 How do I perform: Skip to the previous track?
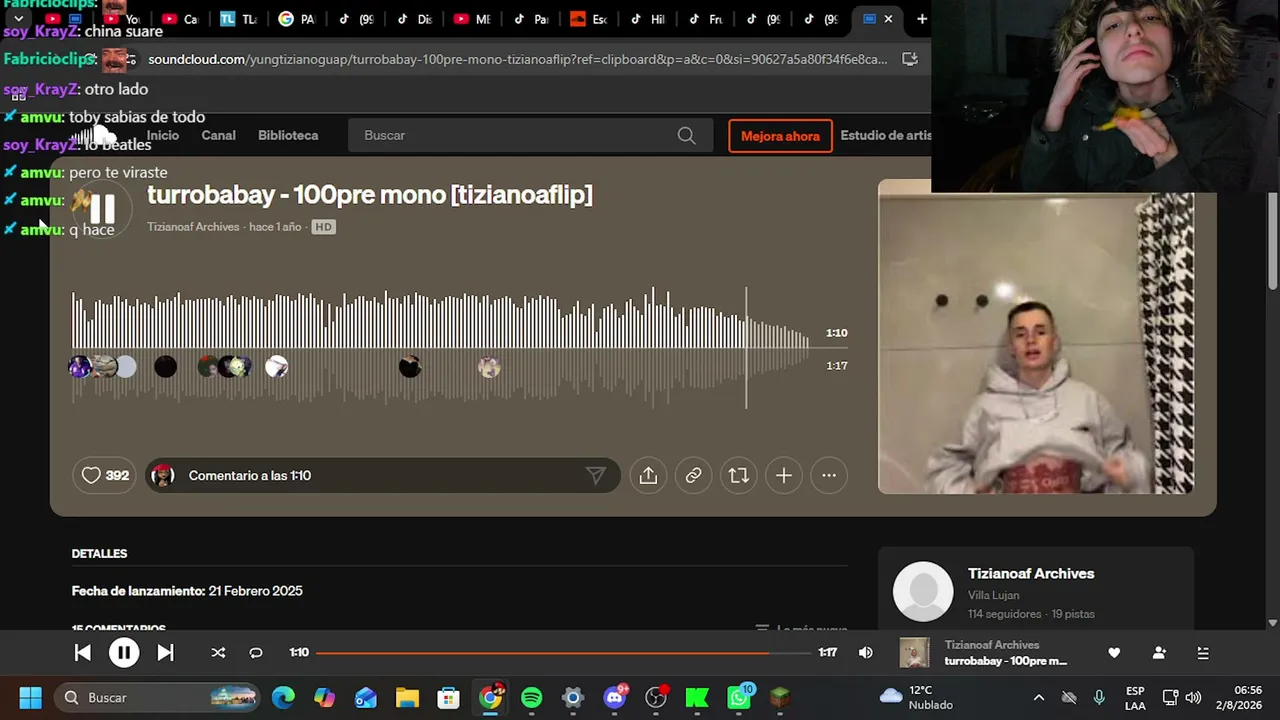click(x=83, y=653)
